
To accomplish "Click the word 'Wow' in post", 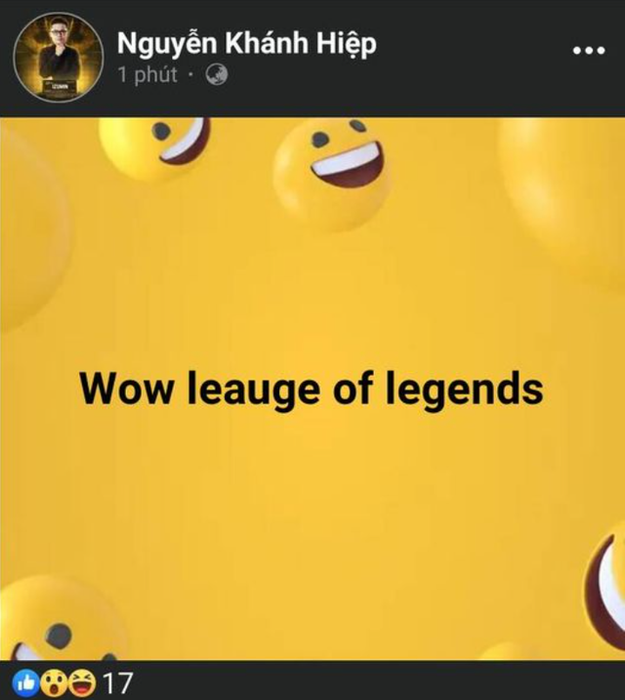I will 126,388.
